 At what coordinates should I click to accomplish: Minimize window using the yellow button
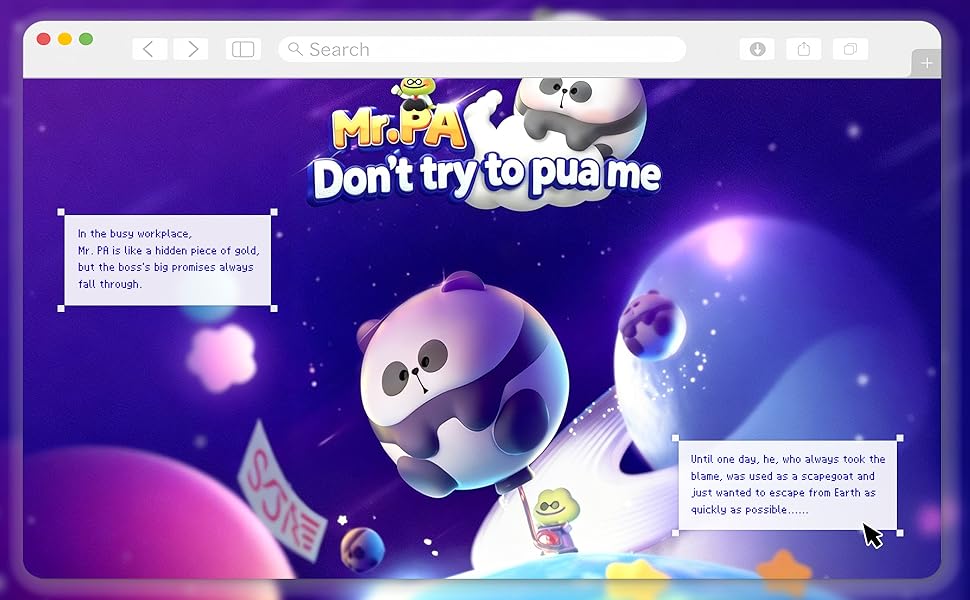tap(64, 39)
